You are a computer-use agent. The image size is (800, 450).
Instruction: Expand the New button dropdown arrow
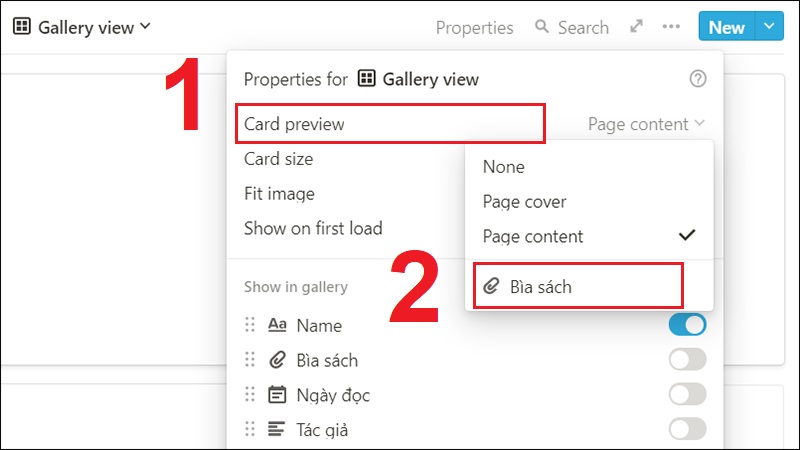(x=768, y=27)
